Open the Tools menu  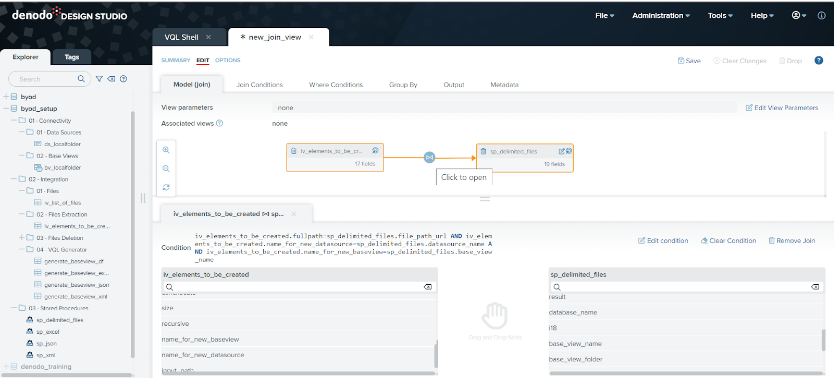tap(720, 15)
